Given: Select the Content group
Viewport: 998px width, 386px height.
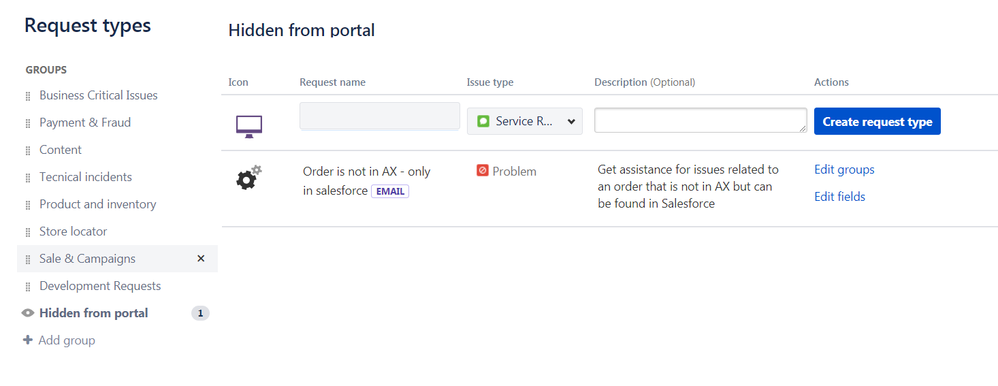Looking at the screenshot, I should pyautogui.click(x=60, y=150).
